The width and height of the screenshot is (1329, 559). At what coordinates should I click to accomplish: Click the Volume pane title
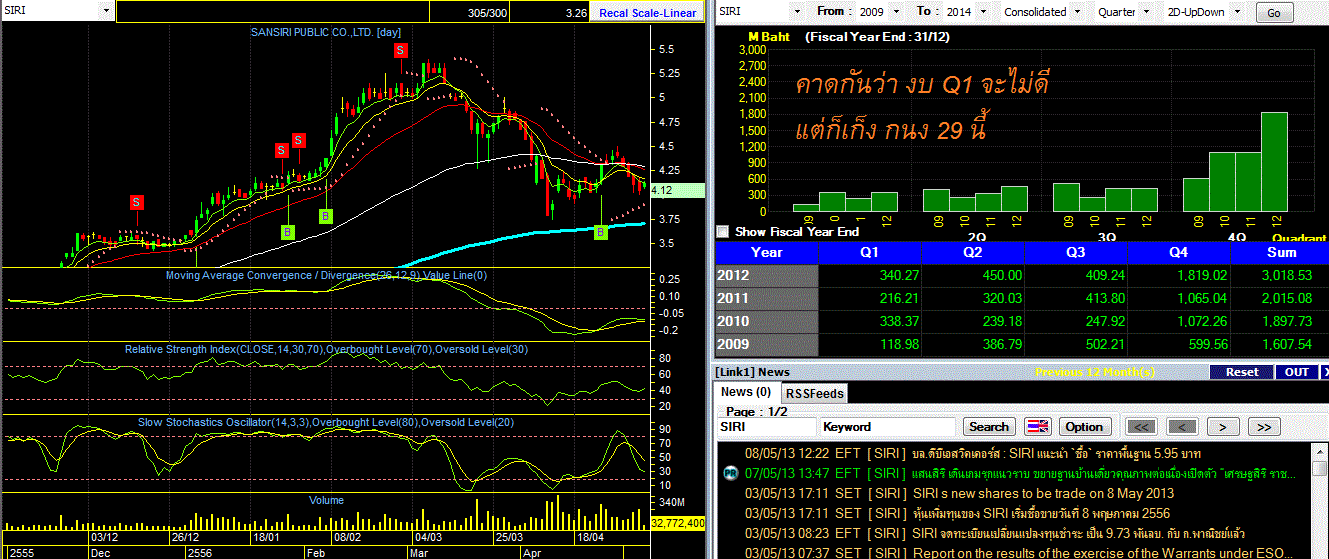click(326, 500)
